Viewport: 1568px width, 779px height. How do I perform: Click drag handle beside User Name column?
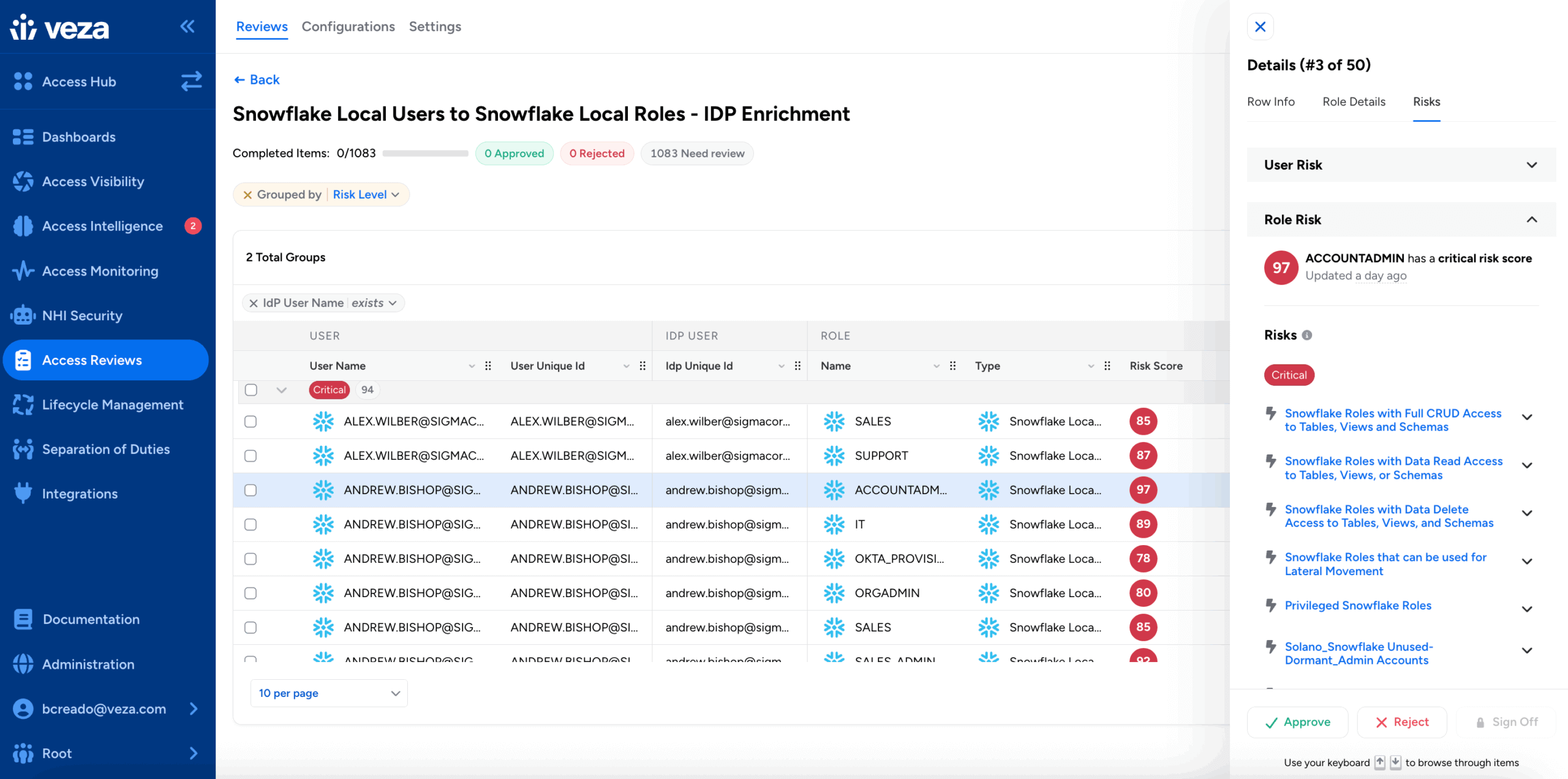(x=488, y=366)
